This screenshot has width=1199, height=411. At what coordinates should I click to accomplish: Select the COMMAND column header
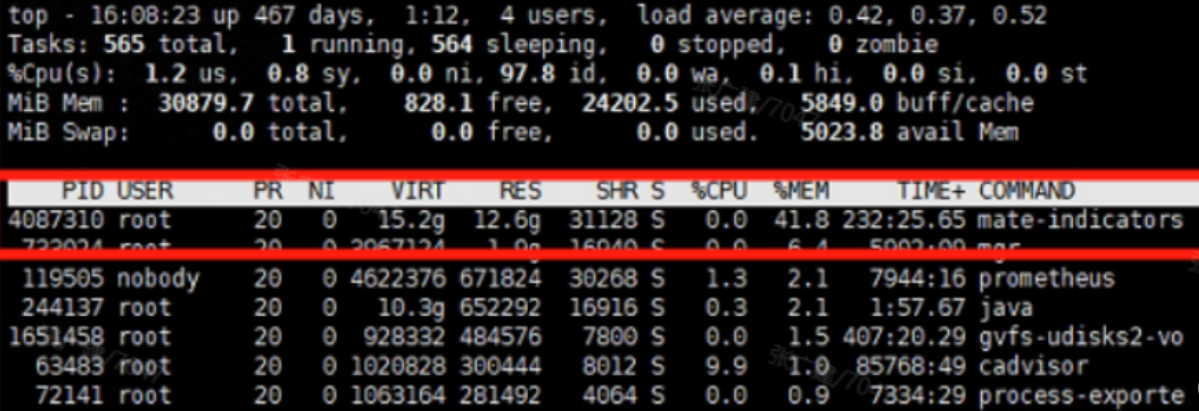point(1027,191)
